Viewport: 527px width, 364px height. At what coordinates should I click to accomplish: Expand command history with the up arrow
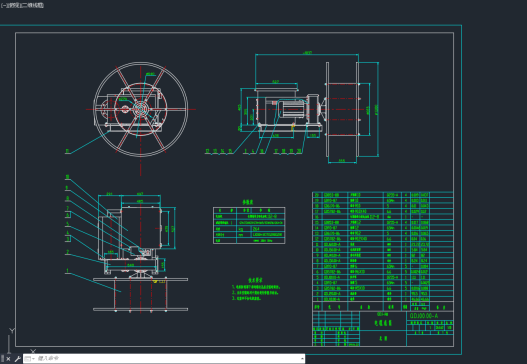coord(302,359)
